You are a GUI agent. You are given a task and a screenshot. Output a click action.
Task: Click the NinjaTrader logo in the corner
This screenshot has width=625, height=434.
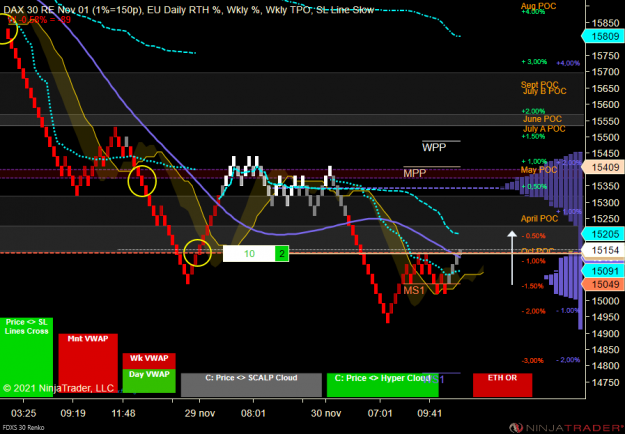(567, 428)
